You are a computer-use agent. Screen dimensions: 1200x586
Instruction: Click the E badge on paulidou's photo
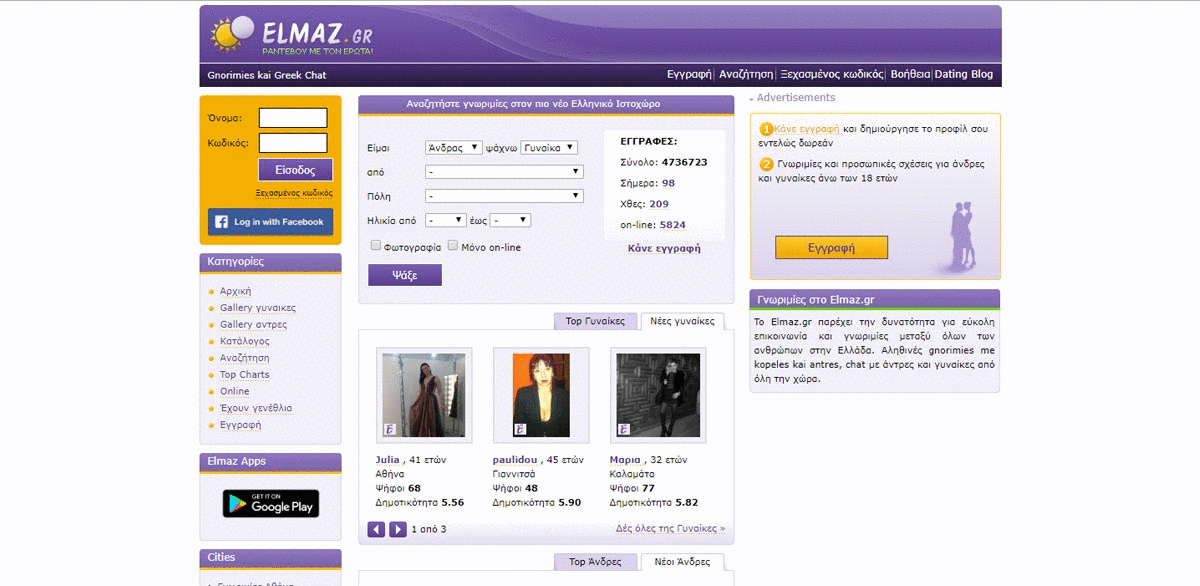coord(519,430)
